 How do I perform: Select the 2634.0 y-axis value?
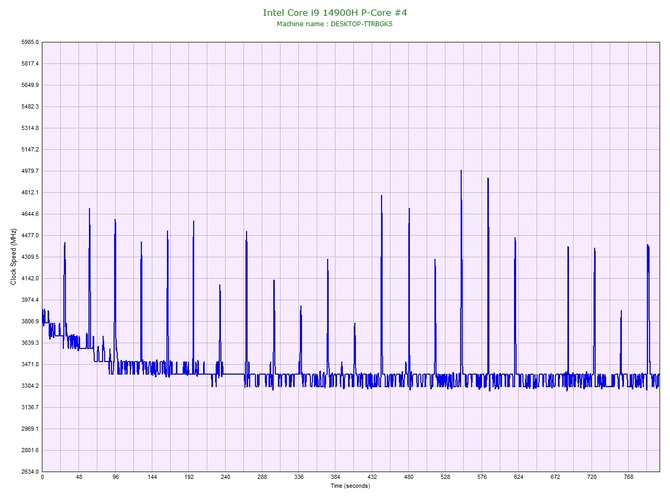click(x=30, y=472)
